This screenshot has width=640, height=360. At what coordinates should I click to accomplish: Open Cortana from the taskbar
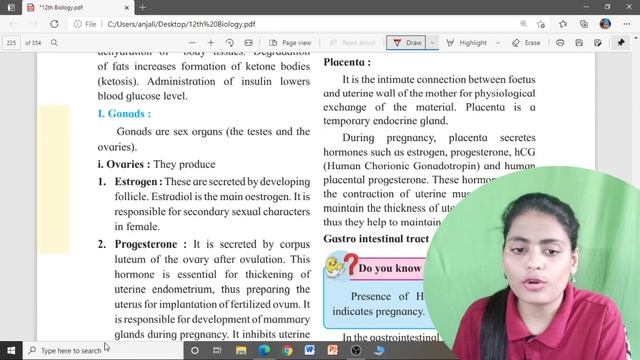[x=195, y=350]
